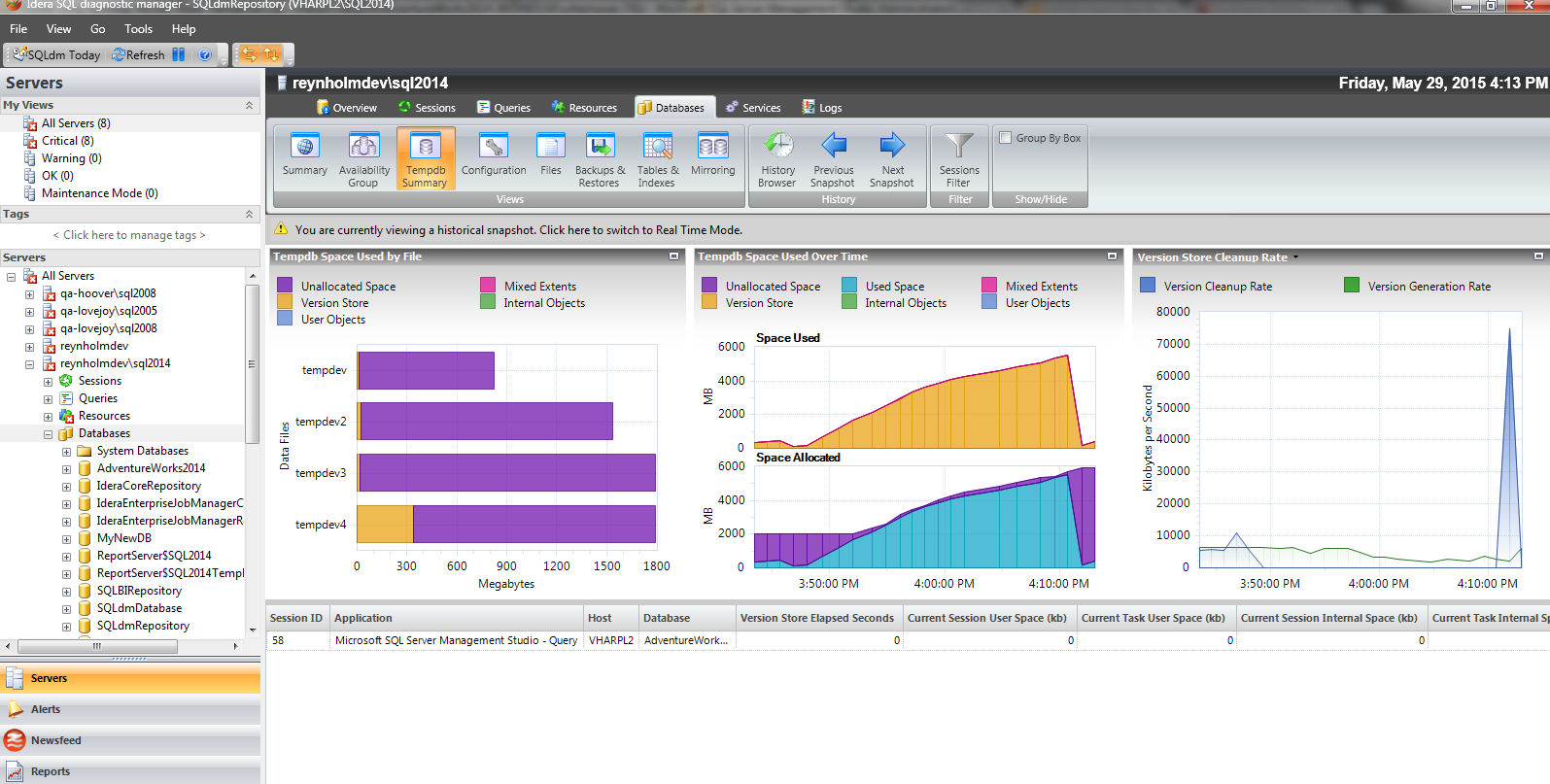Click the Unallocated Space purple swatch in Space Used by File
The width and height of the screenshot is (1550, 784).
[x=285, y=286]
